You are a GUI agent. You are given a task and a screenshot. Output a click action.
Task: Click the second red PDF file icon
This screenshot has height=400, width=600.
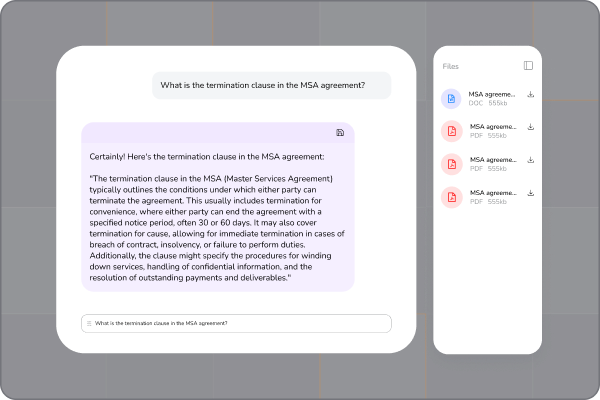point(451,163)
